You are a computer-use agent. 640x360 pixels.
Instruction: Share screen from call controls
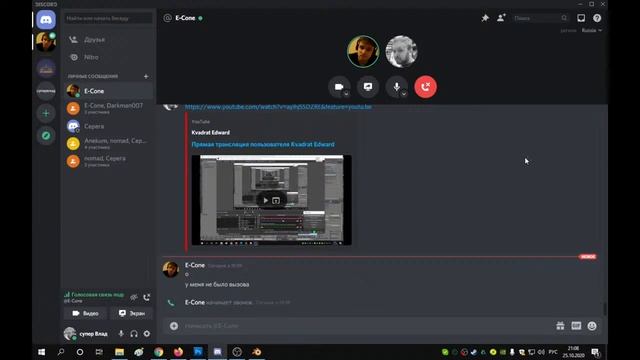tap(368, 87)
